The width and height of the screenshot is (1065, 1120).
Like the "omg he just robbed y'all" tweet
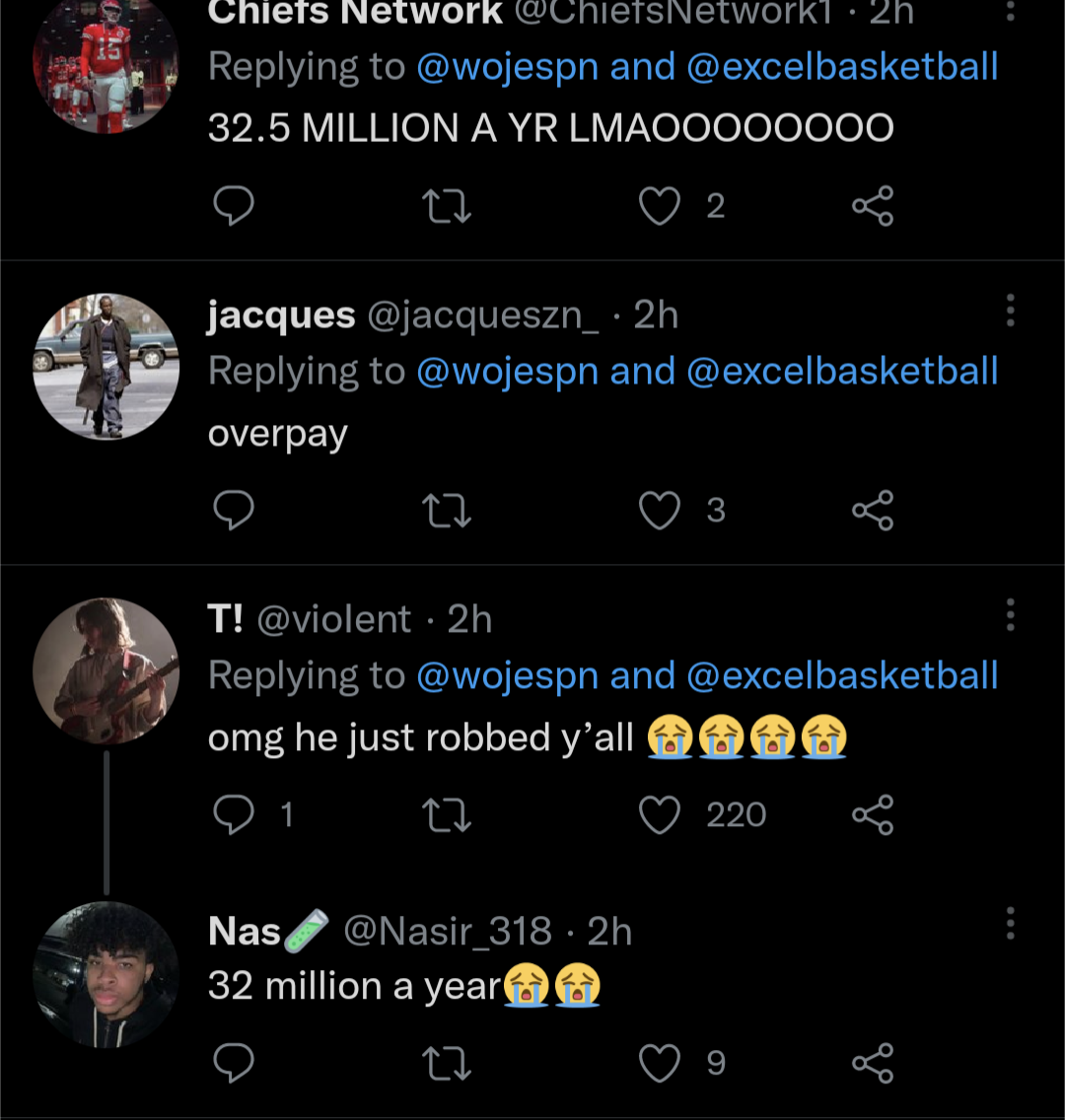tap(660, 814)
